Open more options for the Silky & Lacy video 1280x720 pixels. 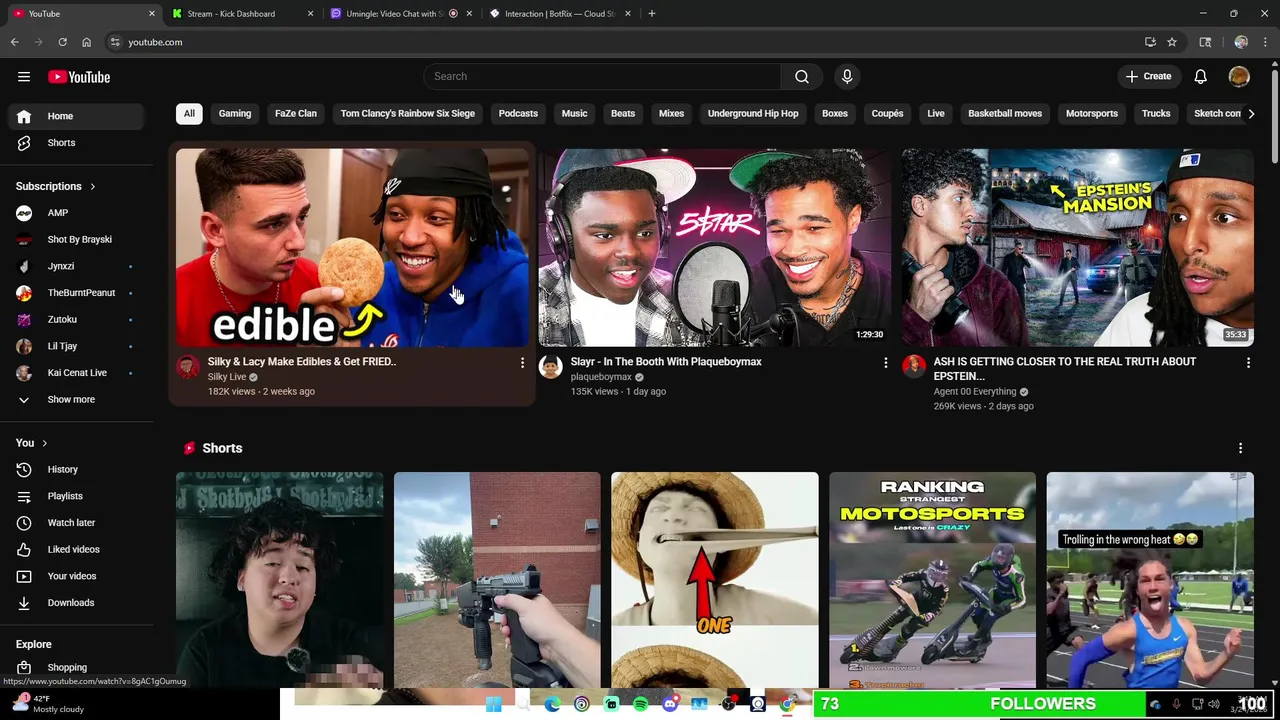tap(522, 363)
